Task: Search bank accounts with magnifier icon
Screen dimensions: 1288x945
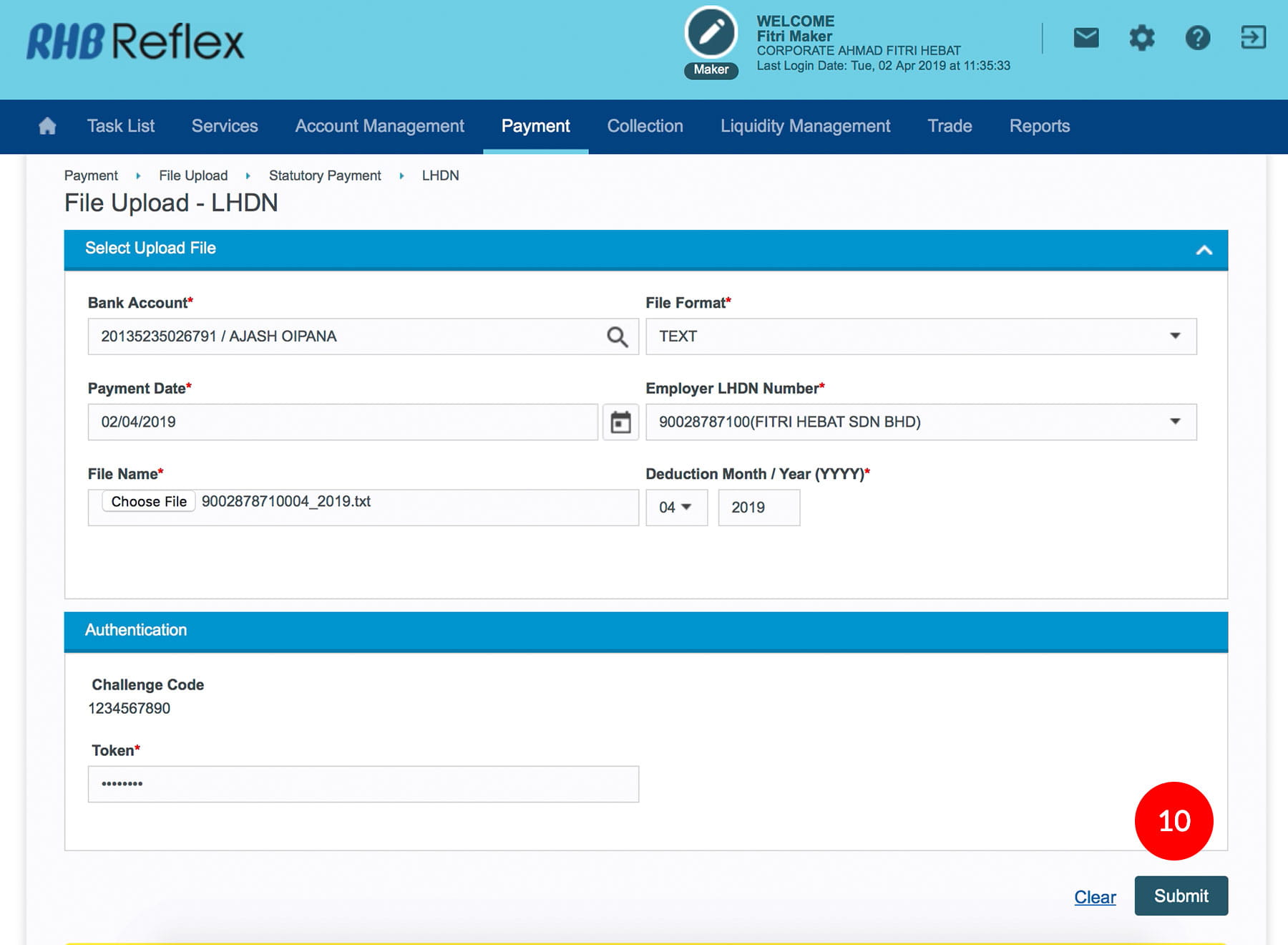Action: click(617, 336)
